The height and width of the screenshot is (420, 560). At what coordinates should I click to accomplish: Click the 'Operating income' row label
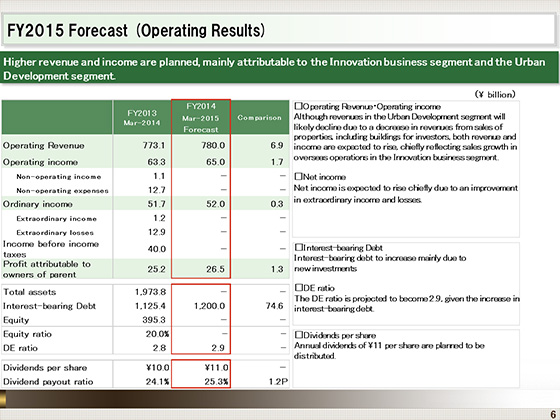[40, 162]
